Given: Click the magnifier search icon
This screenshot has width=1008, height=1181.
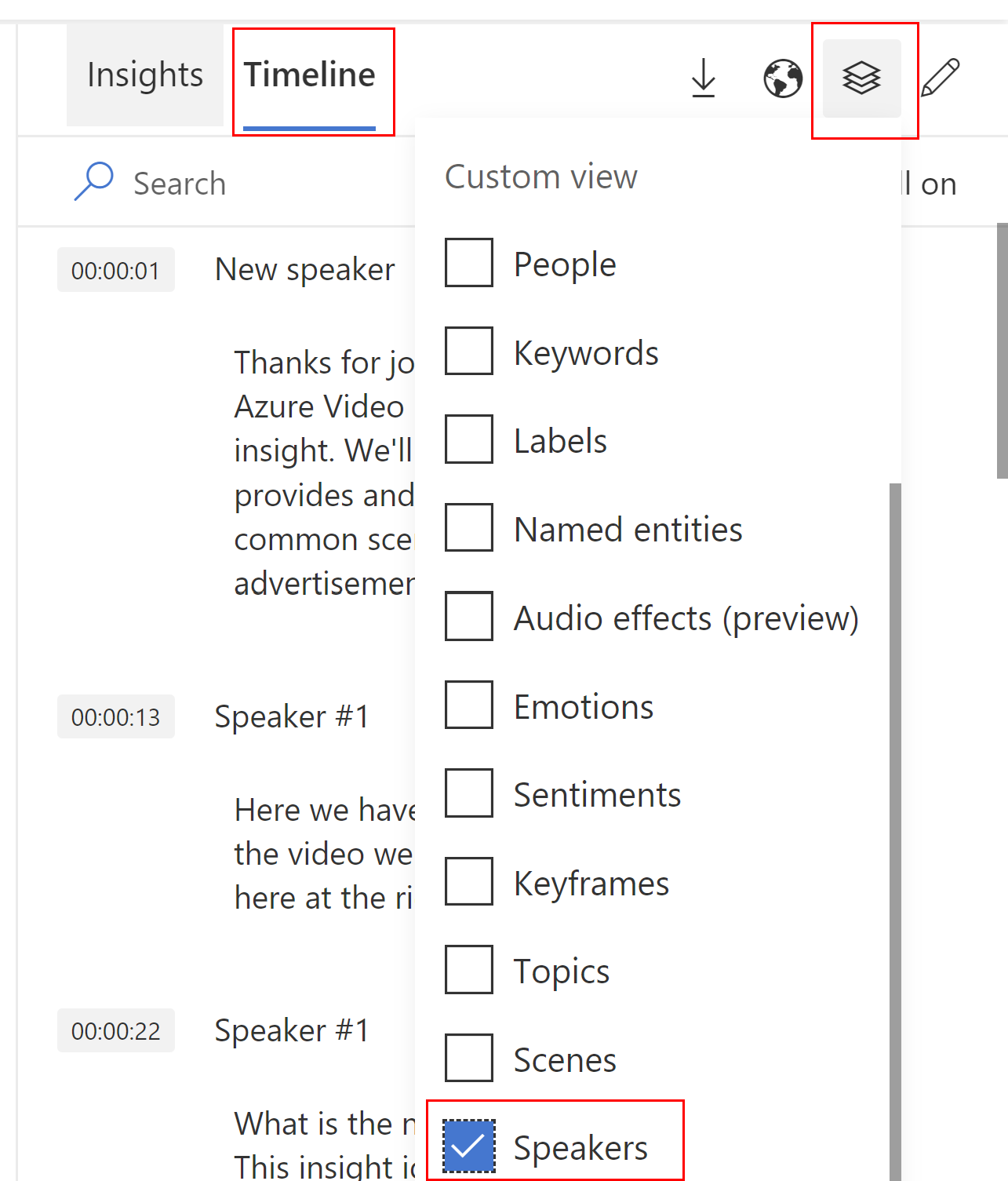Looking at the screenshot, I should (x=93, y=181).
